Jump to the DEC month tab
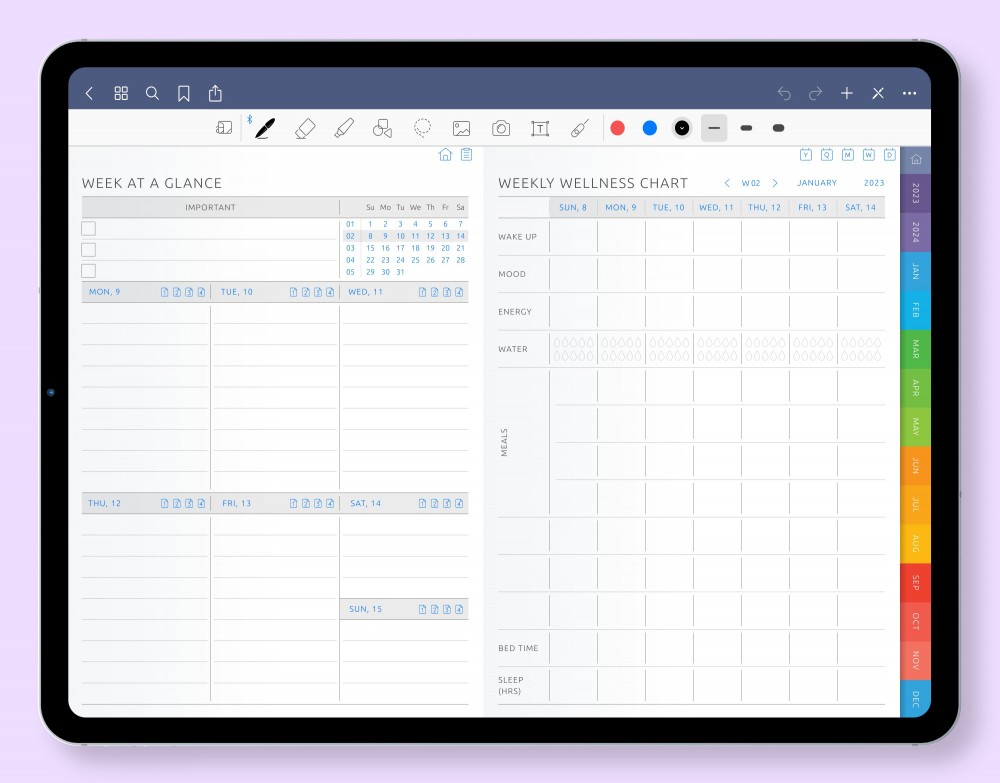This screenshot has height=783, width=1000. coord(916,699)
